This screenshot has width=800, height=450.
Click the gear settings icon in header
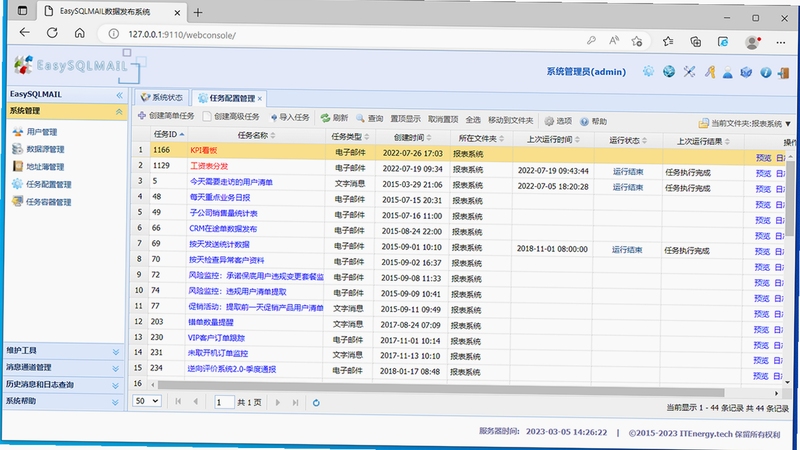click(x=648, y=71)
